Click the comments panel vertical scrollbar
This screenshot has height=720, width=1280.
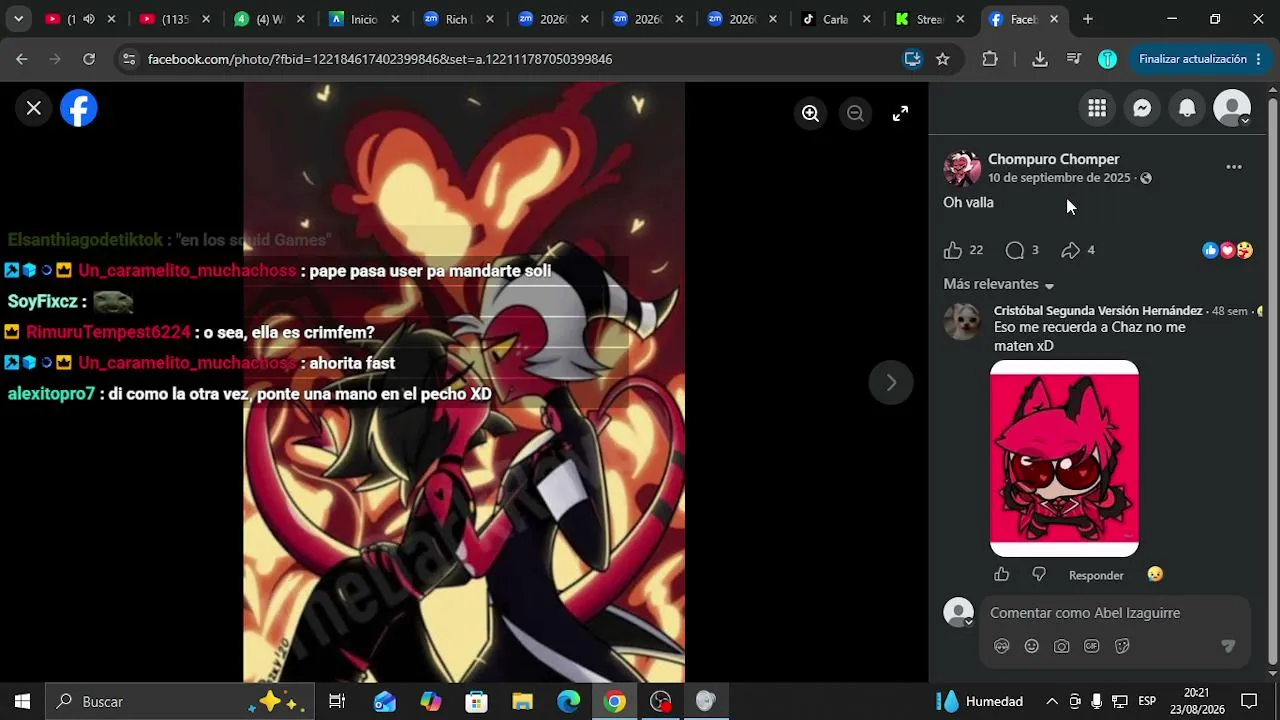coord(1272,380)
